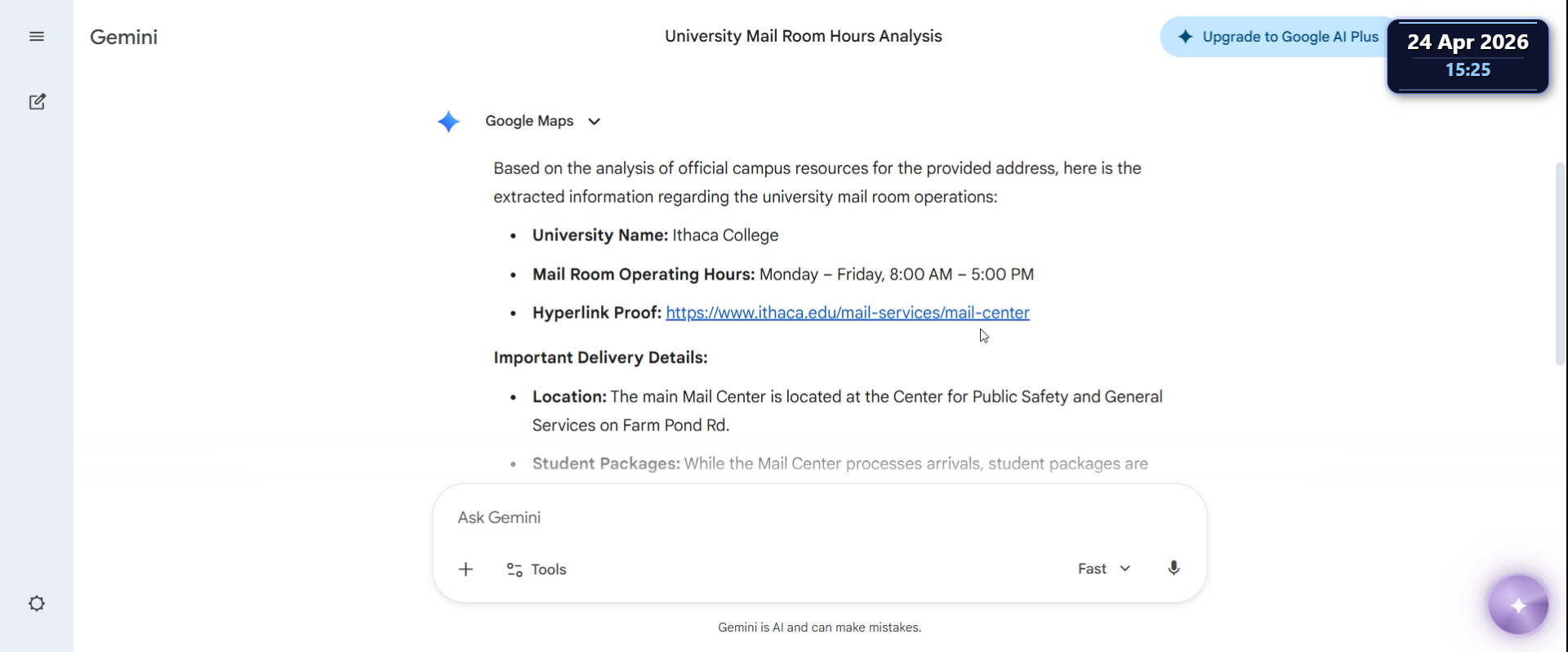Start a new chat with pencil icon
This screenshot has height=652, width=1568.
pyautogui.click(x=37, y=102)
